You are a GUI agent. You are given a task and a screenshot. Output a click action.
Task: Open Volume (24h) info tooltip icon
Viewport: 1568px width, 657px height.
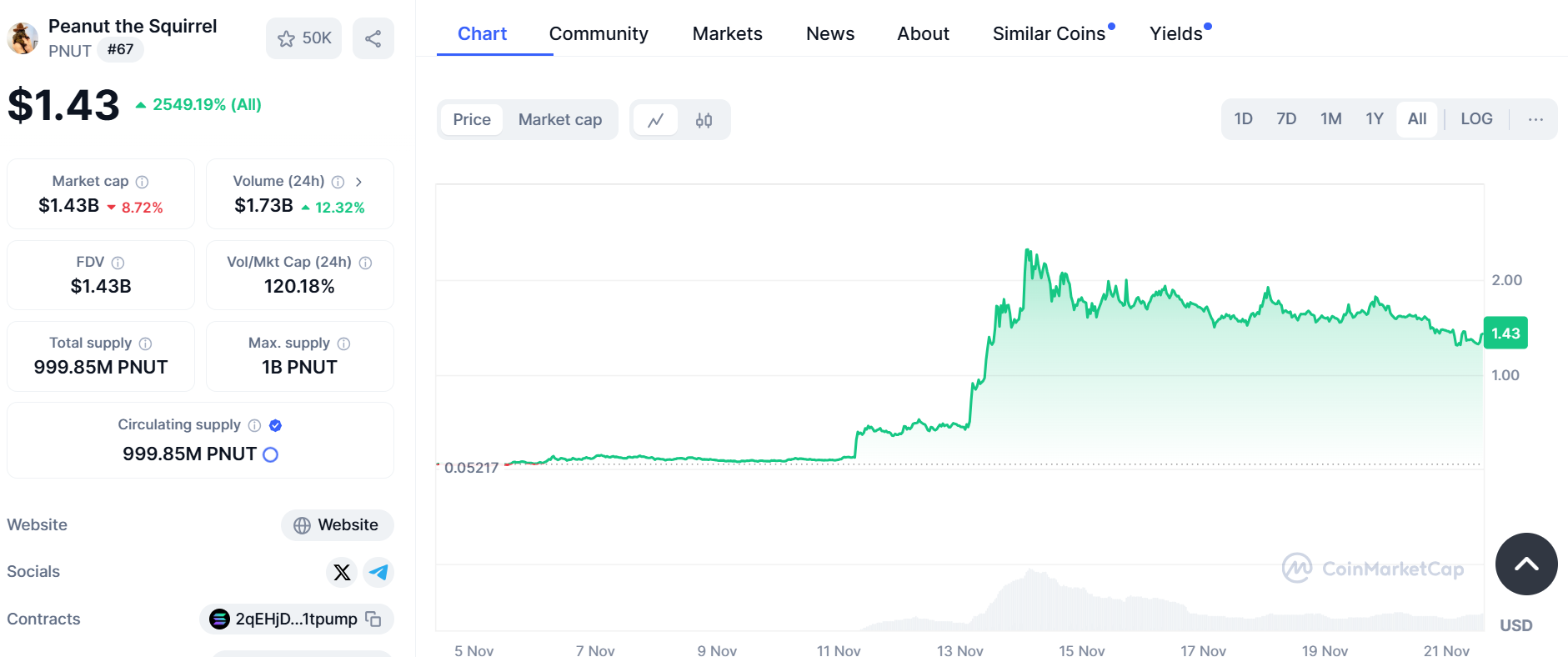pos(338,182)
